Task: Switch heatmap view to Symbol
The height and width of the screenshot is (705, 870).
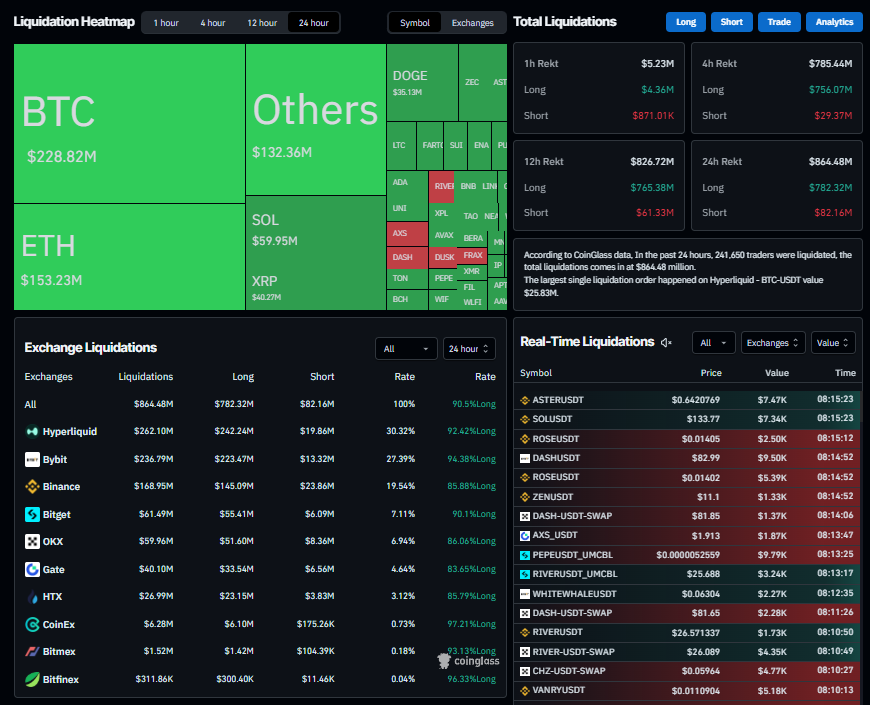Action: 414,22
